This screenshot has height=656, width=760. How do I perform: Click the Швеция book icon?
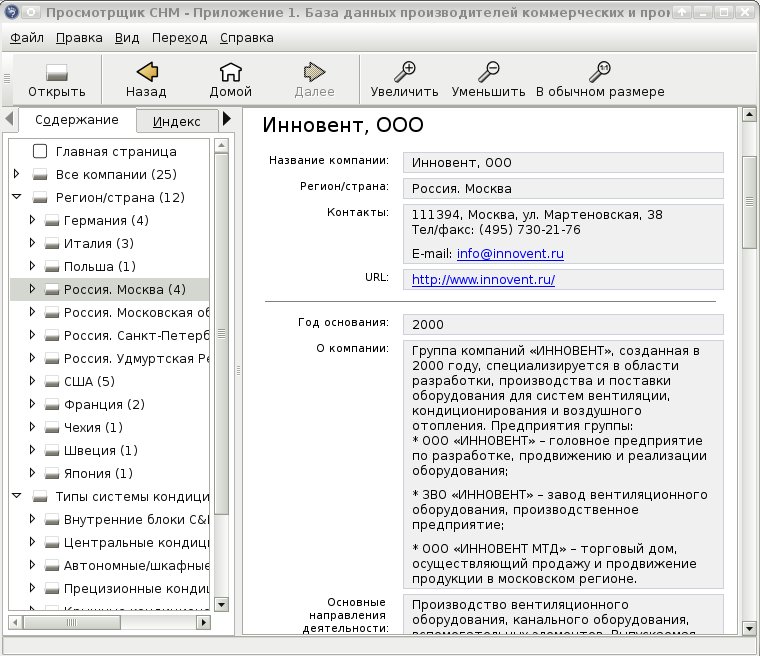[51, 450]
